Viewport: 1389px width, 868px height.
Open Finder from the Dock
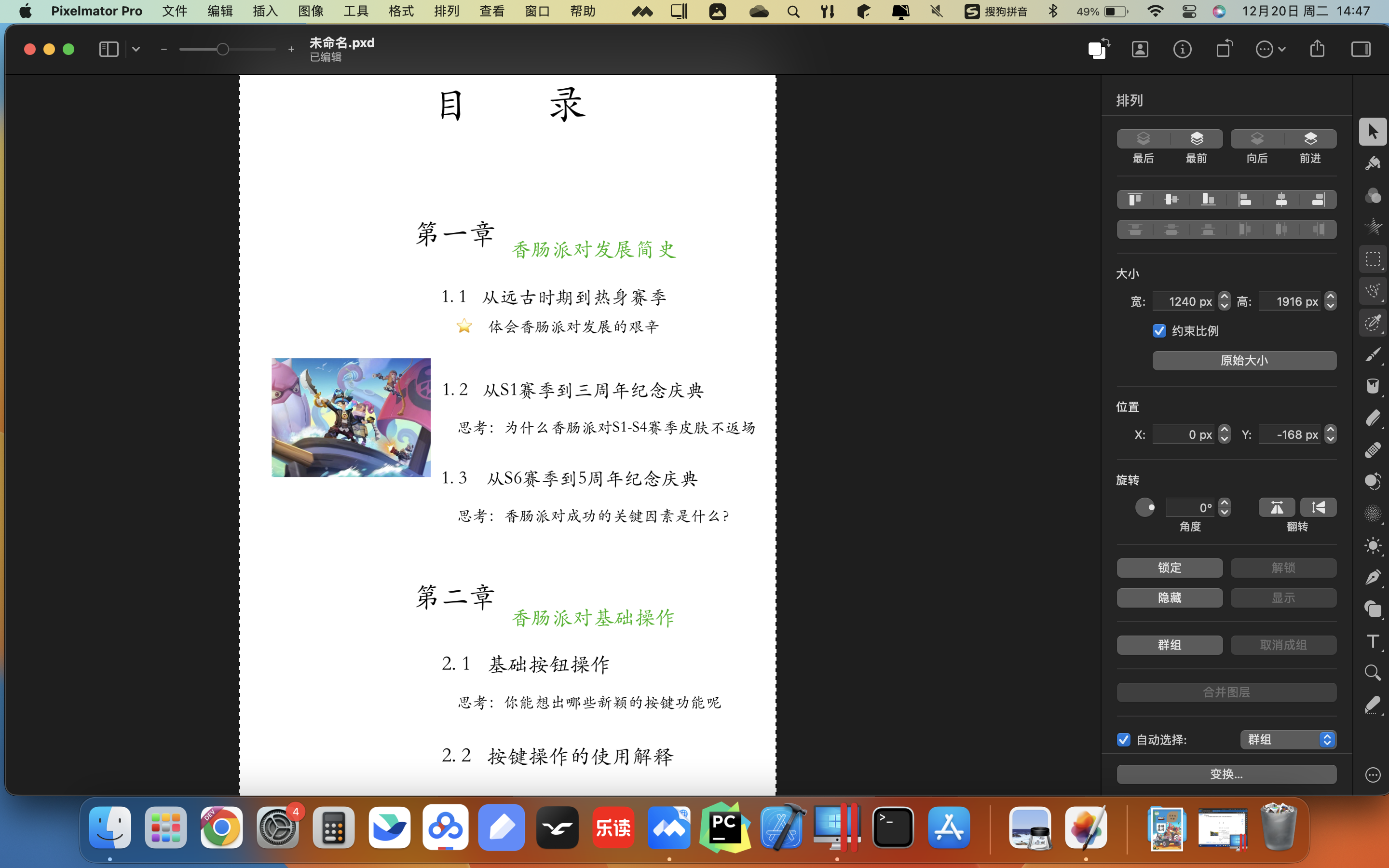point(109,828)
